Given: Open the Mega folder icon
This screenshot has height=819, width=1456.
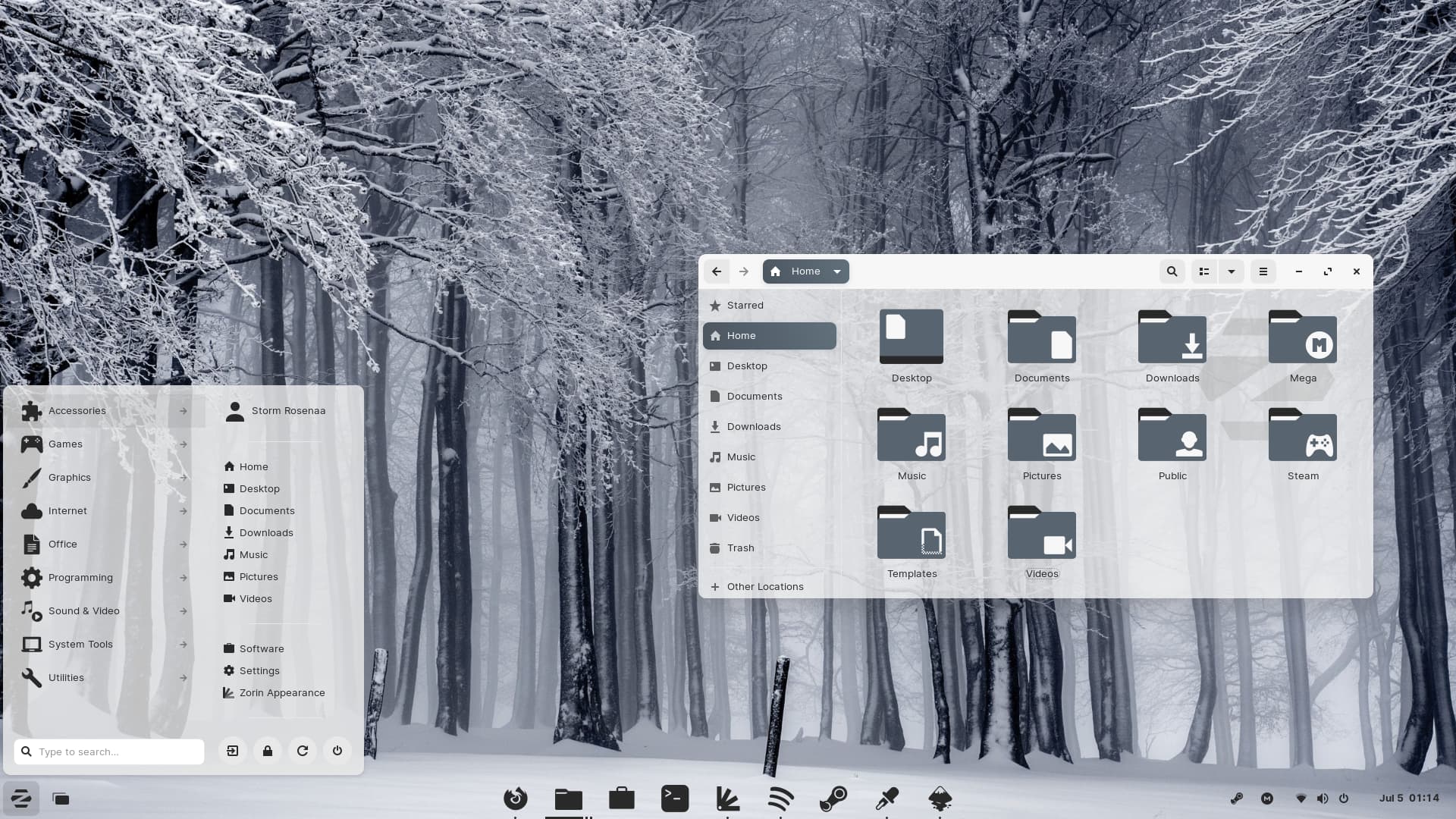Looking at the screenshot, I should (x=1303, y=337).
